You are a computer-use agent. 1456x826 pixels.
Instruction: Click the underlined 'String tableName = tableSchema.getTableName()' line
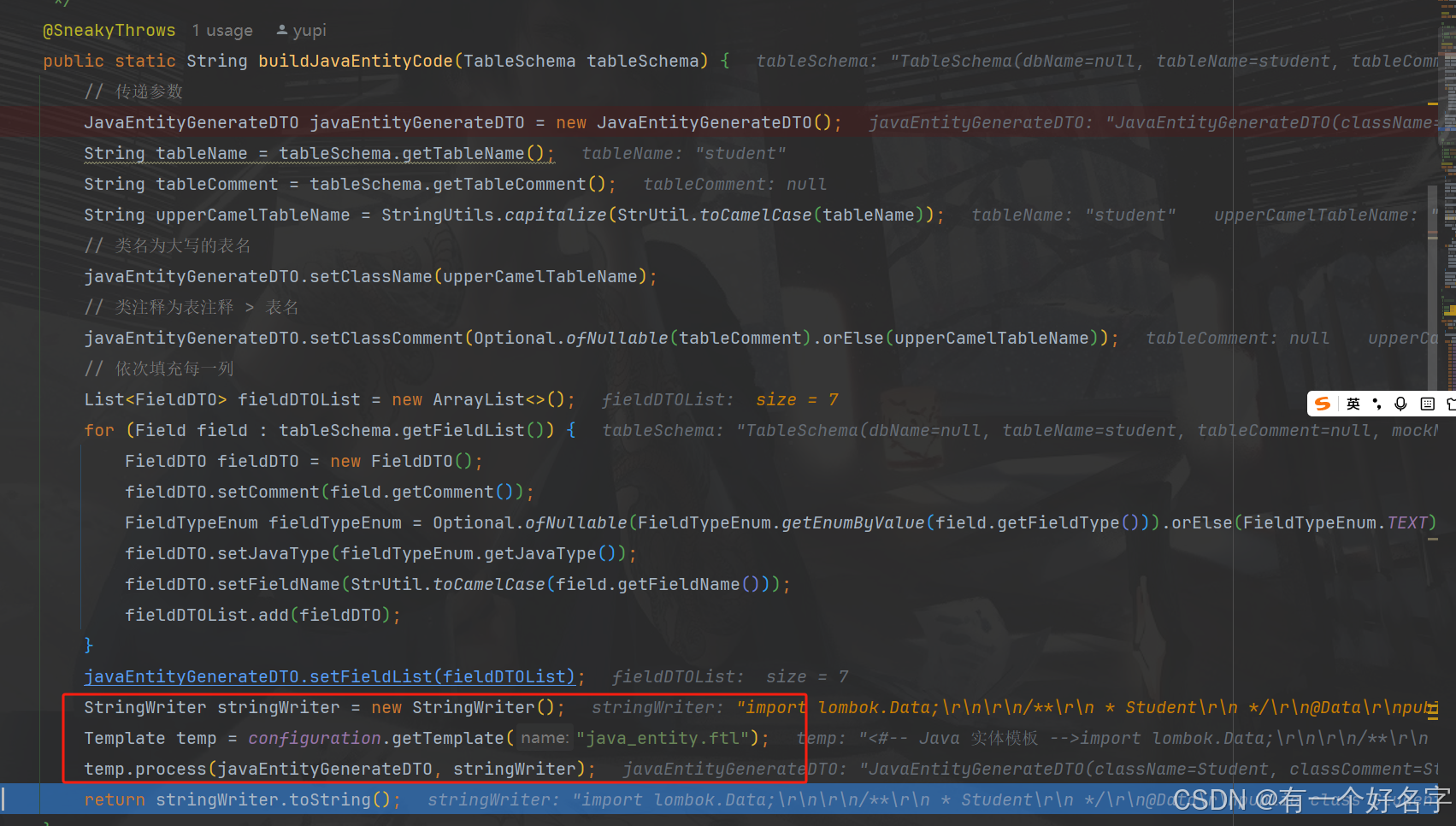(x=319, y=154)
